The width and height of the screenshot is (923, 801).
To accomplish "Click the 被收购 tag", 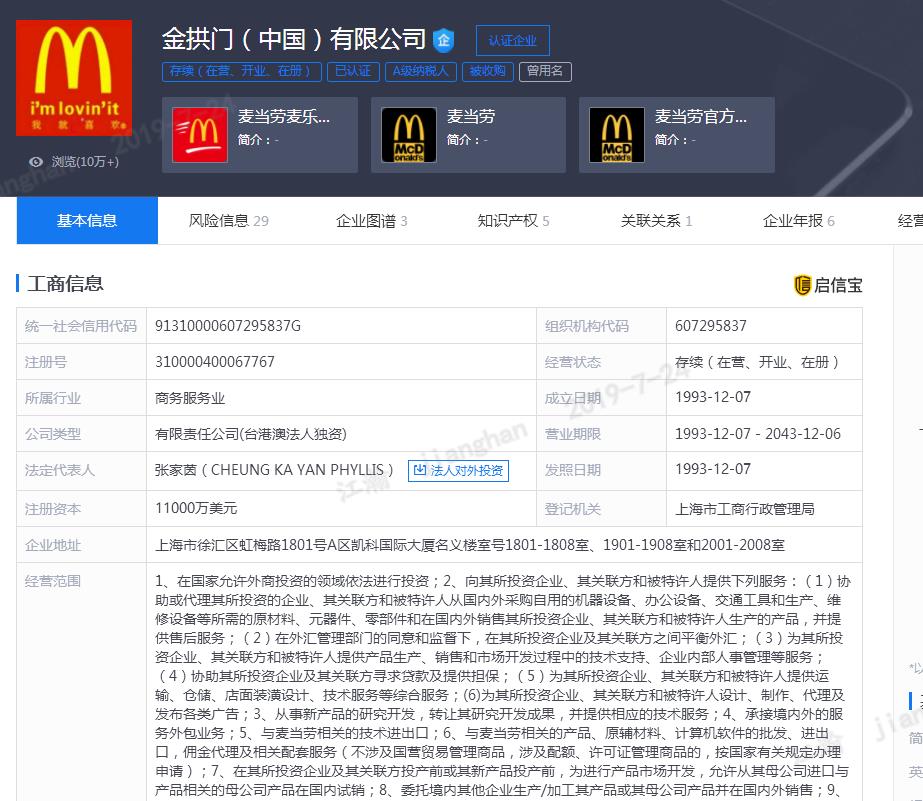I will pyautogui.click(x=487, y=71).
